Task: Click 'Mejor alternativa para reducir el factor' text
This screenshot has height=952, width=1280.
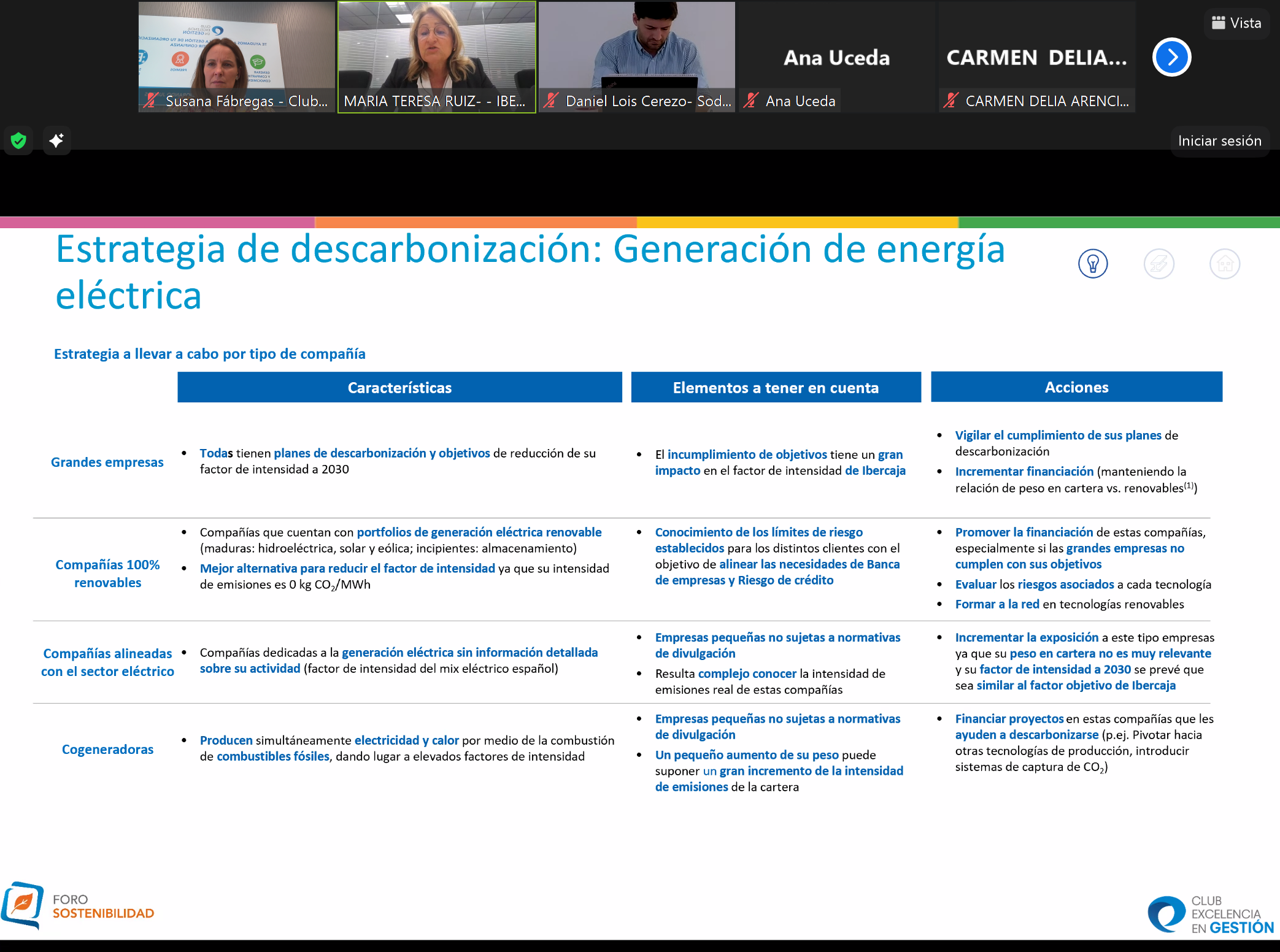Action: (347, 569)
